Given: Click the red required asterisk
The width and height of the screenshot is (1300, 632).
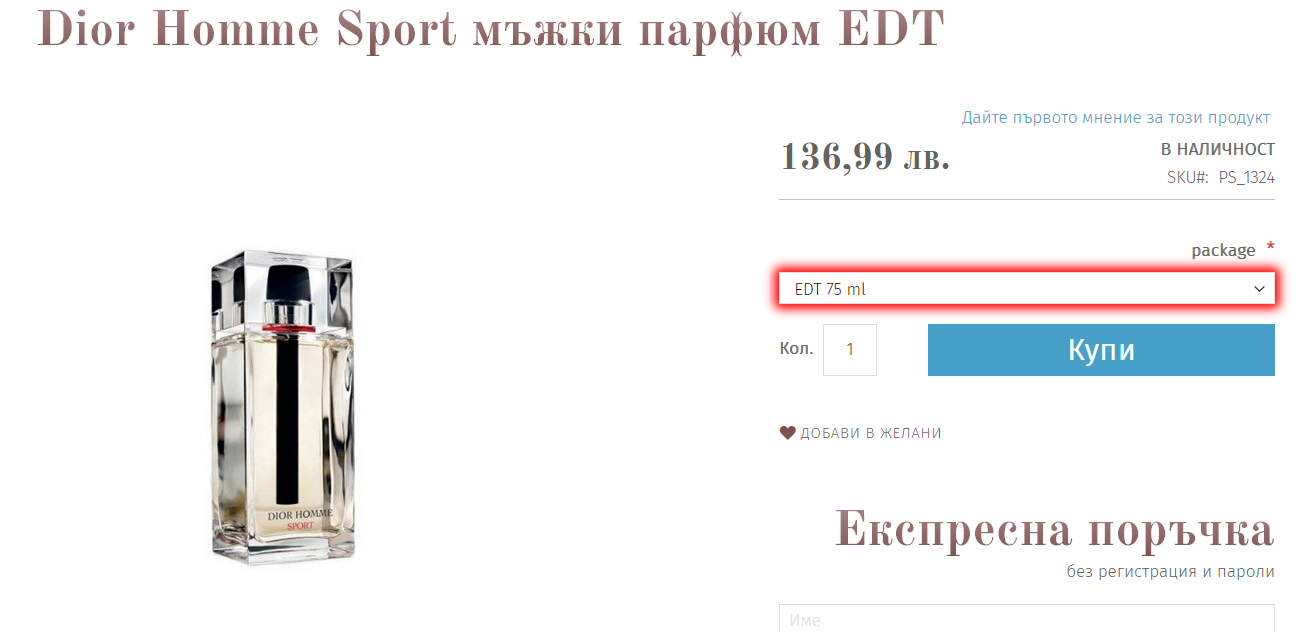Looking at the screenshot, I should click(x=1270, y=246).
